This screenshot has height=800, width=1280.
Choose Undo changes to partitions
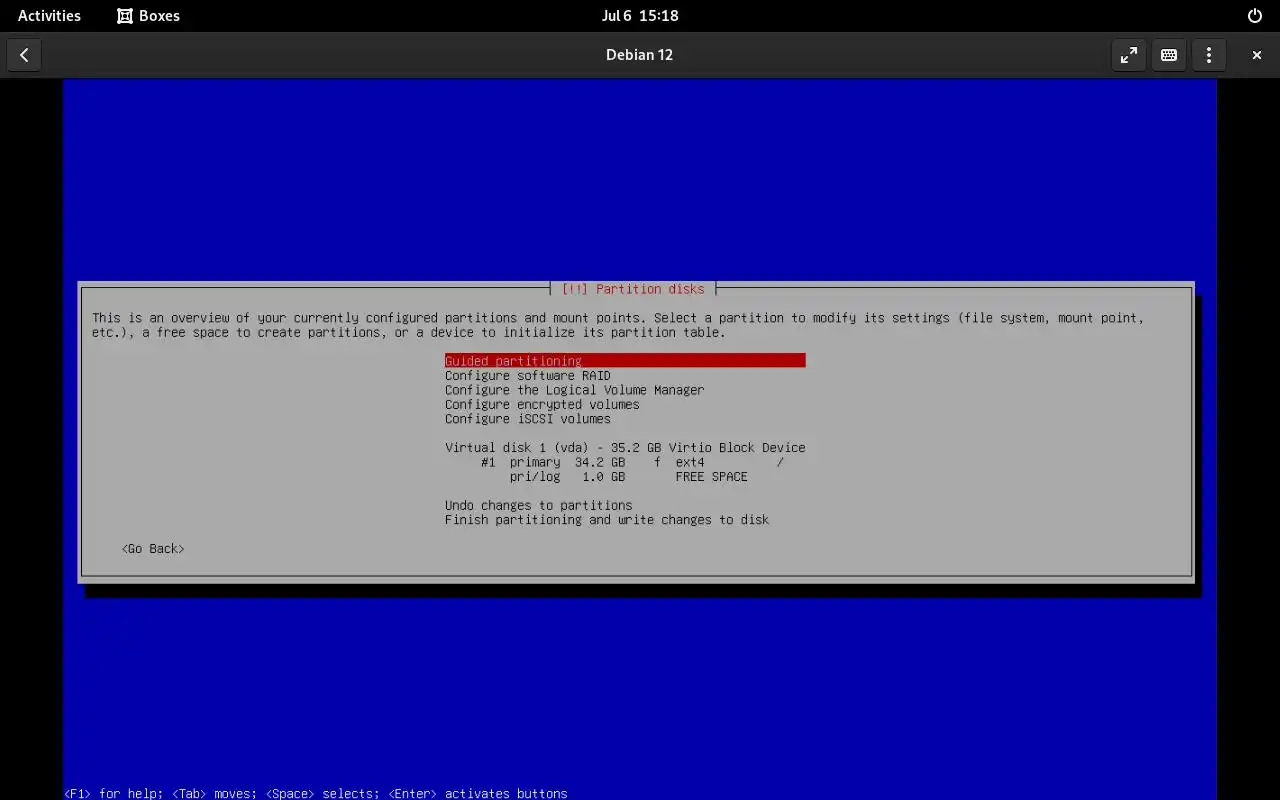coord(538,506)
